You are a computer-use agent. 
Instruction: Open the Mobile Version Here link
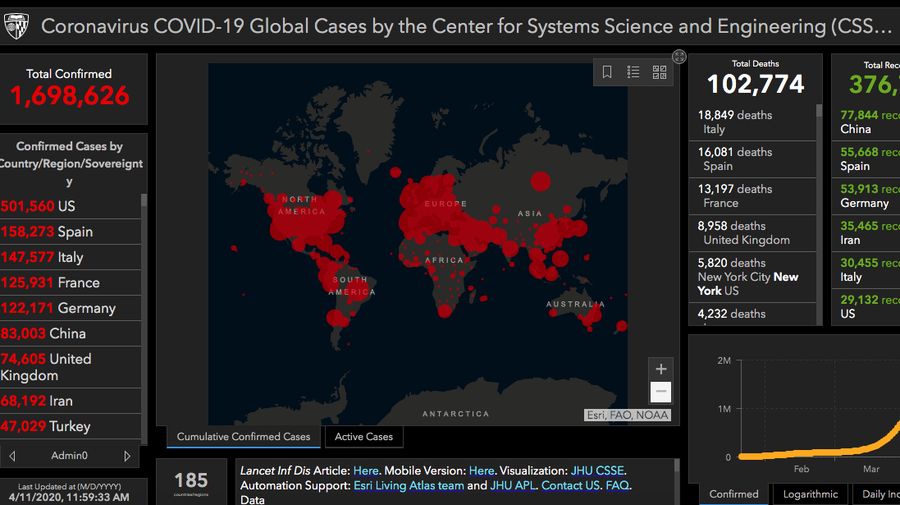pos(482,471)
